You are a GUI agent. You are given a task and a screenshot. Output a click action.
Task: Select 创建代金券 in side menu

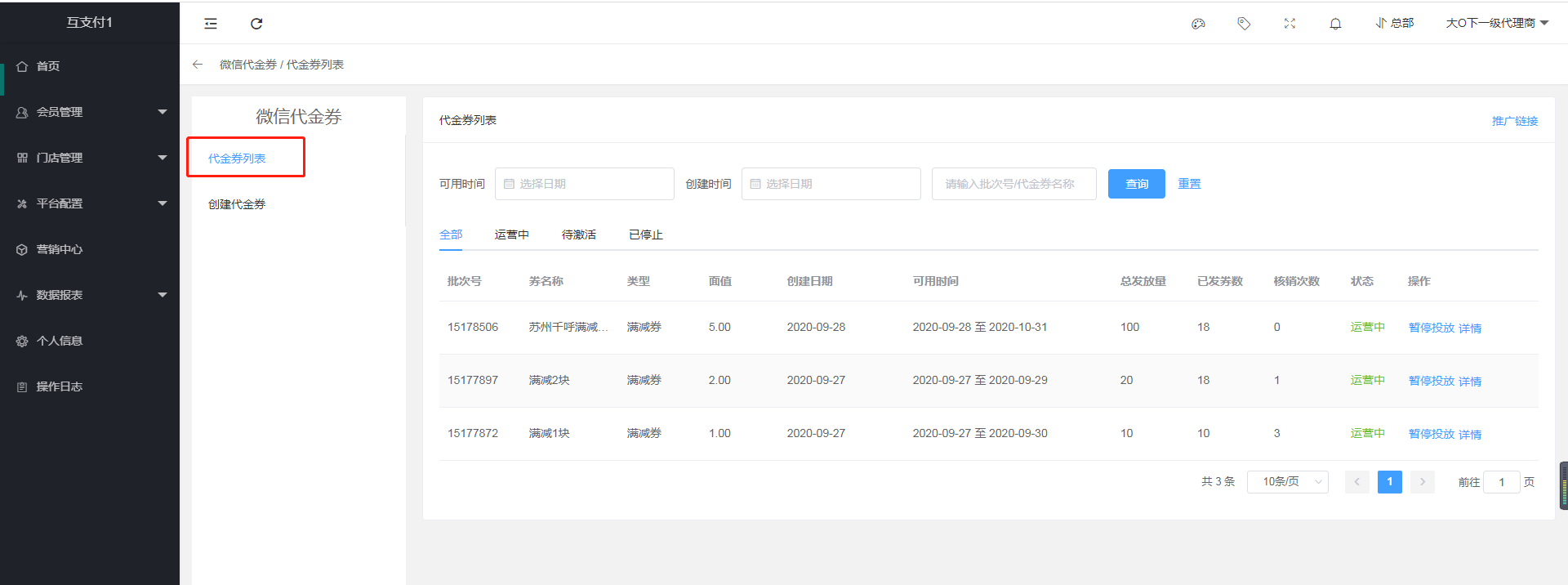point(237,204)
